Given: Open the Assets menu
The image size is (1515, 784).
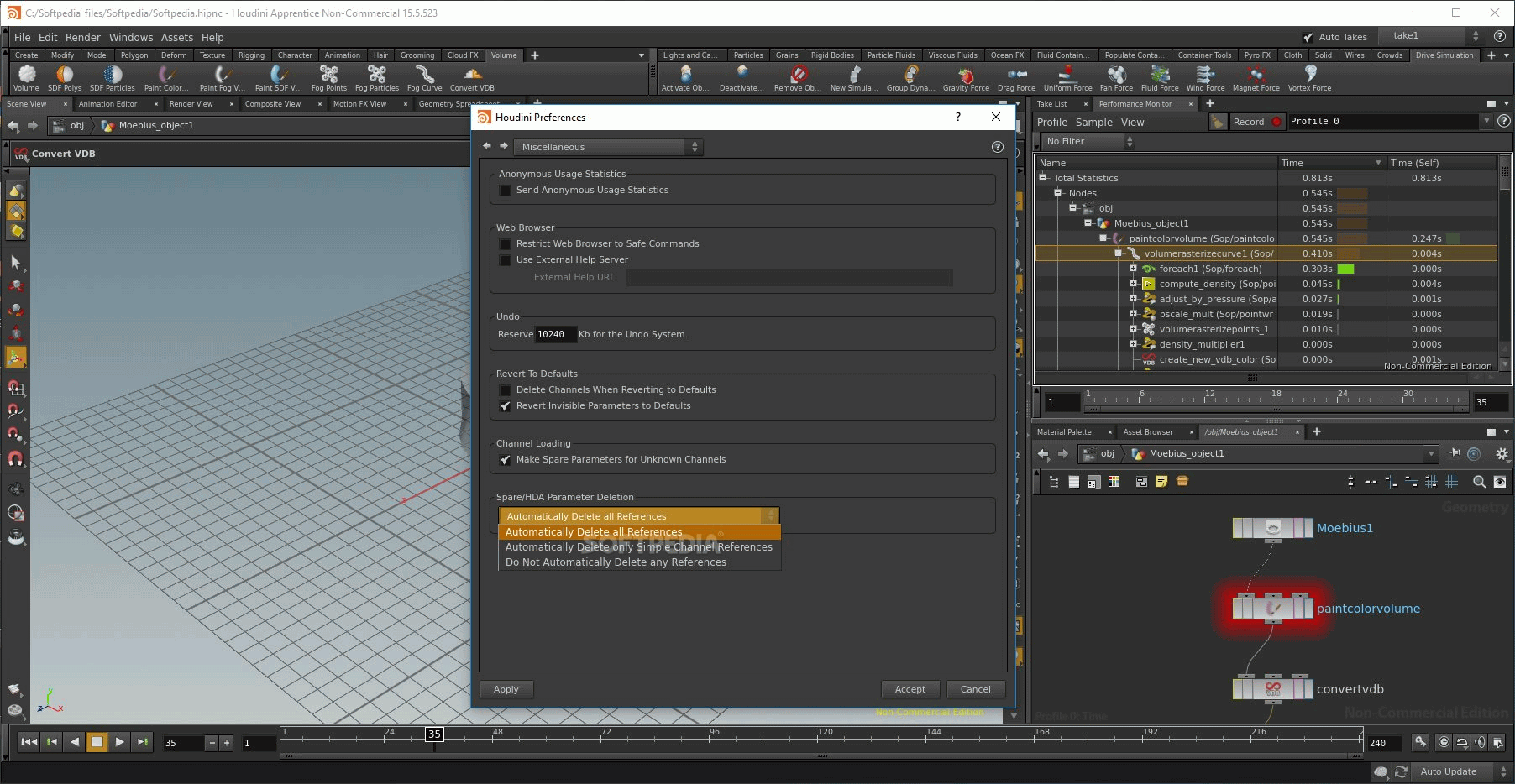Looking at the screenshot, I should [177, 38].
